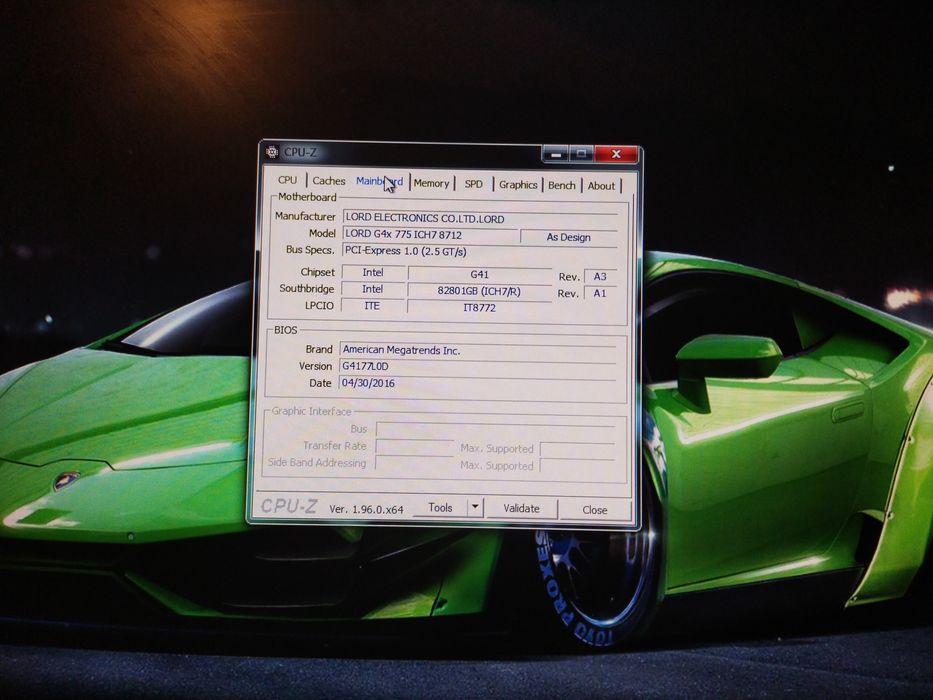Open the Memory tab
Image resolution: width=933 pixels, height=700 pixels.
(431, 183)
